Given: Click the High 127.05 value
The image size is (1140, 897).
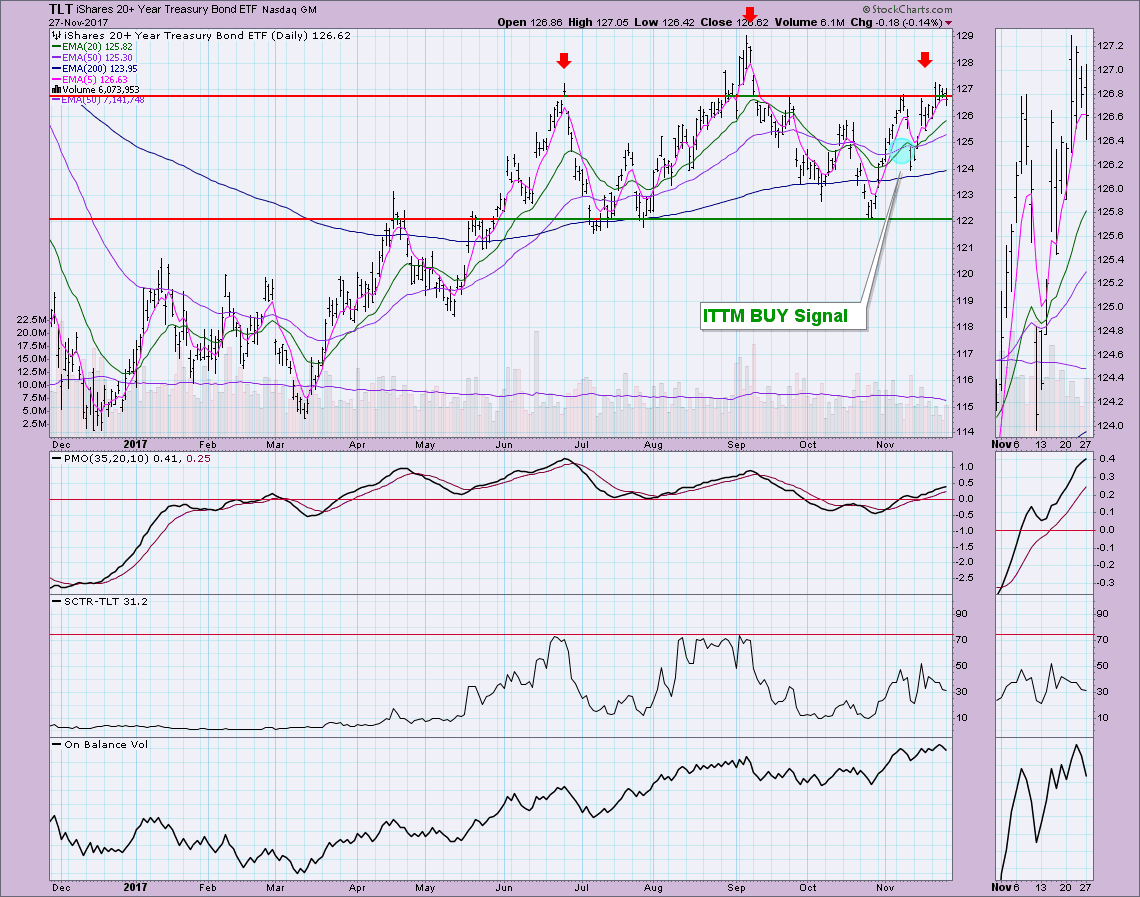Looking at the screenshot, I should [598, 23].
